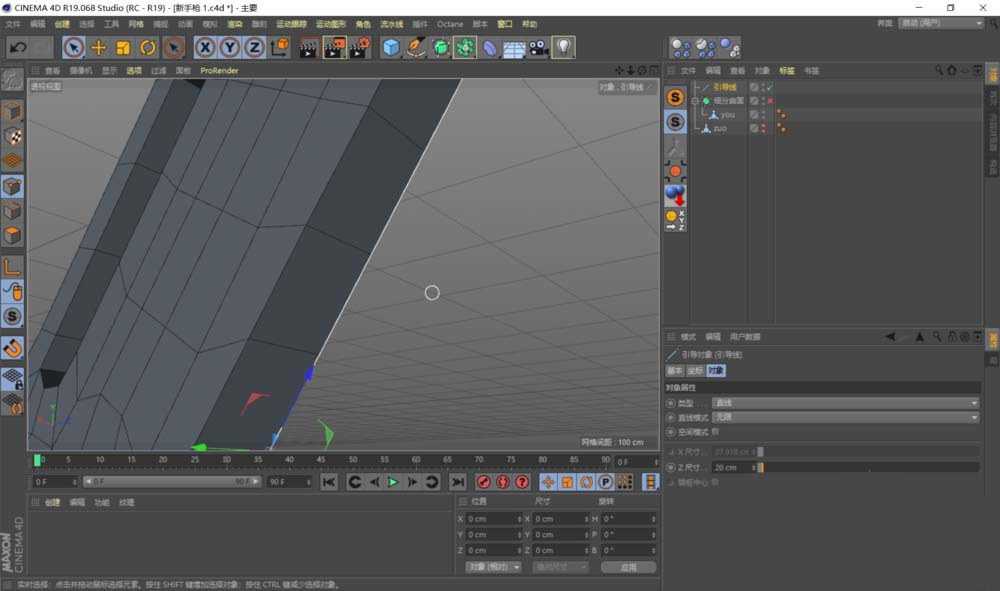Activate the Live Selection tool
Viewport: 1000px width, 591px height.
pyautogui.click(x=73, y=47)
